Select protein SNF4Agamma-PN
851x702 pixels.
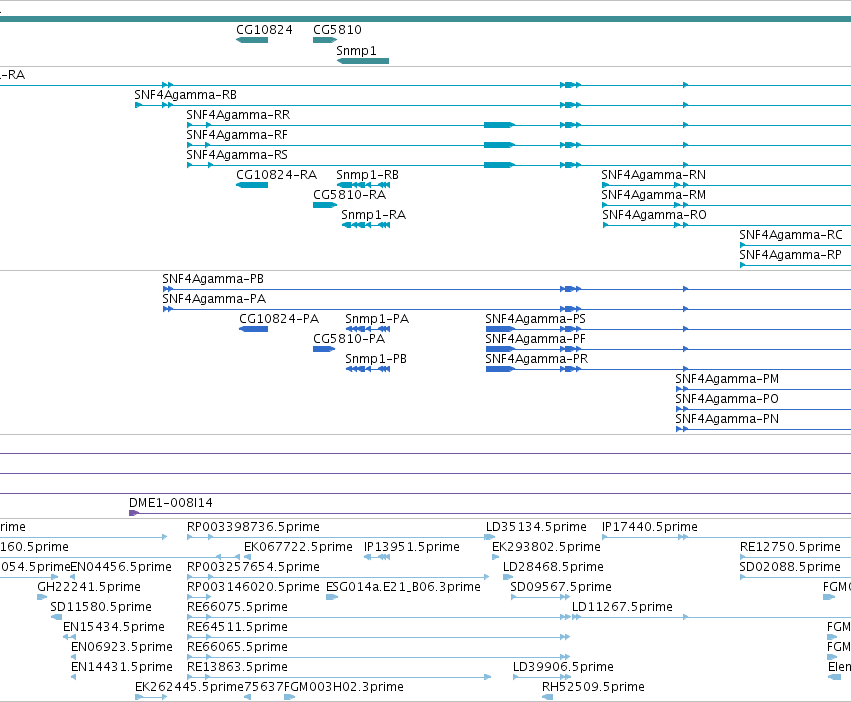pos(727,419)
